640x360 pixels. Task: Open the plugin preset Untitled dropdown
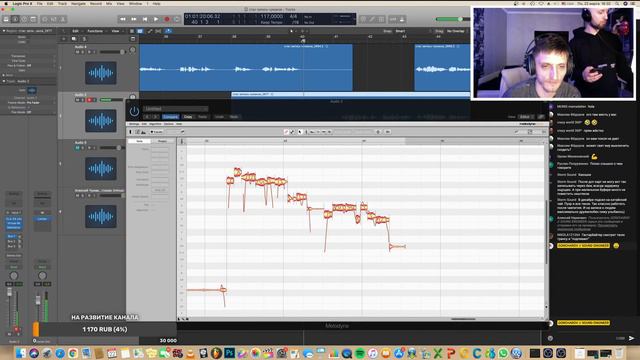(176, 109)
